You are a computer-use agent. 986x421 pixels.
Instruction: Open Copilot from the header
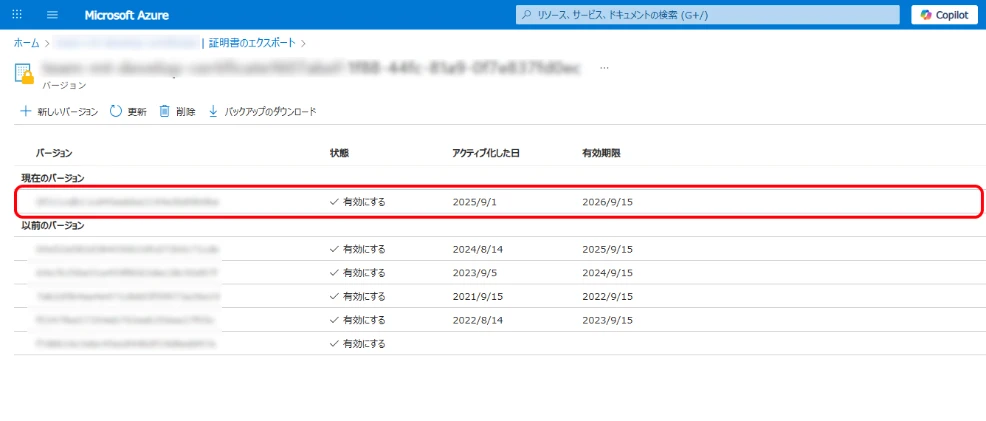[x=944, y=15]
